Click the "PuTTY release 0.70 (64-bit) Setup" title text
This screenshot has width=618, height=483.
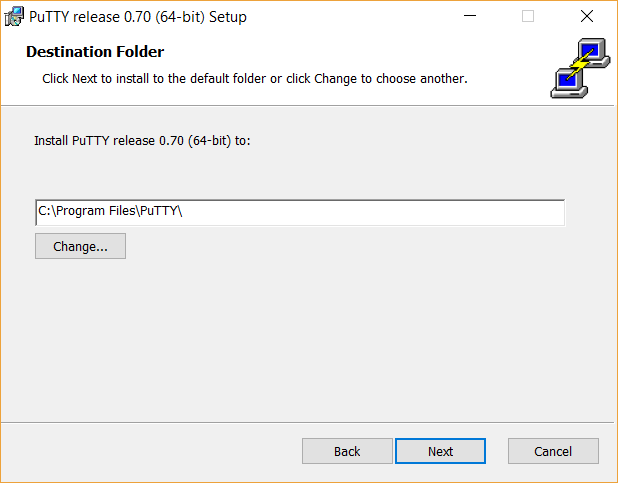(x=138, y=17)
